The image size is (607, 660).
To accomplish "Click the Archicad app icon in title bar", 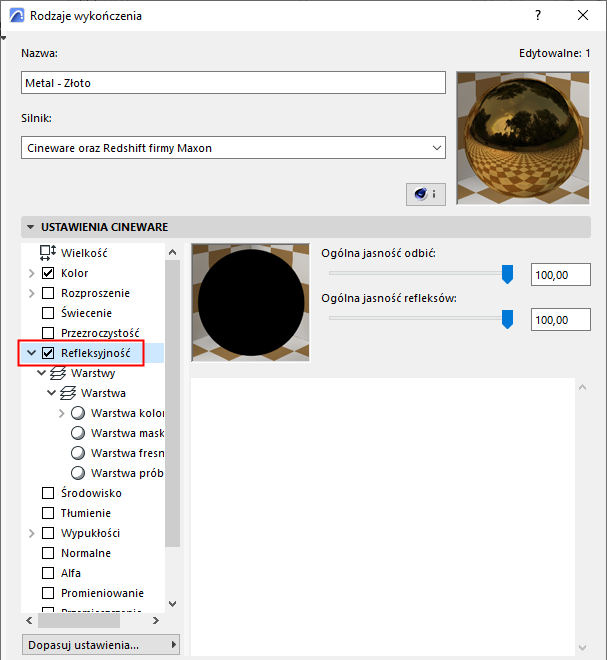I will [x=16, y=16].
